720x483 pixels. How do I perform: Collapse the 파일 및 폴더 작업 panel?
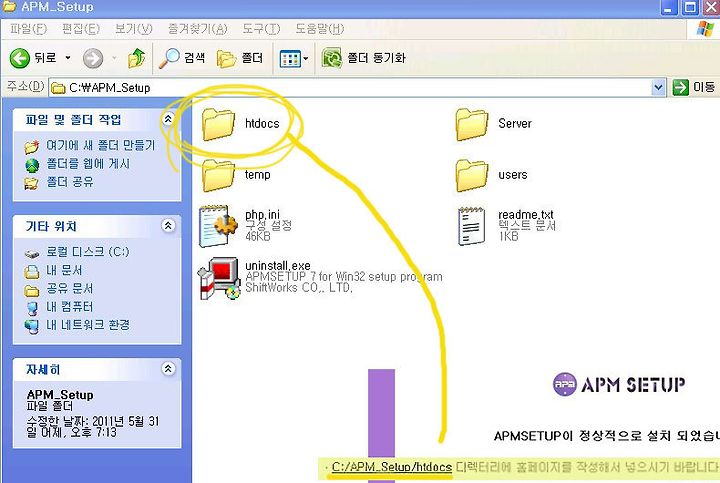tap(168, 119)
